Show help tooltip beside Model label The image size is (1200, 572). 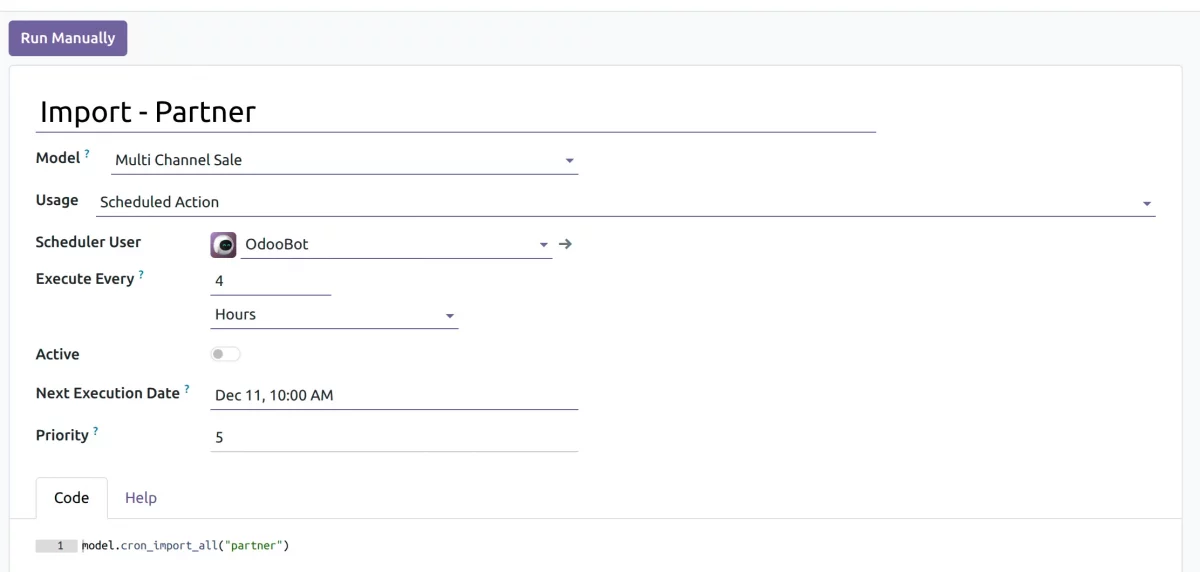(87, 154)
